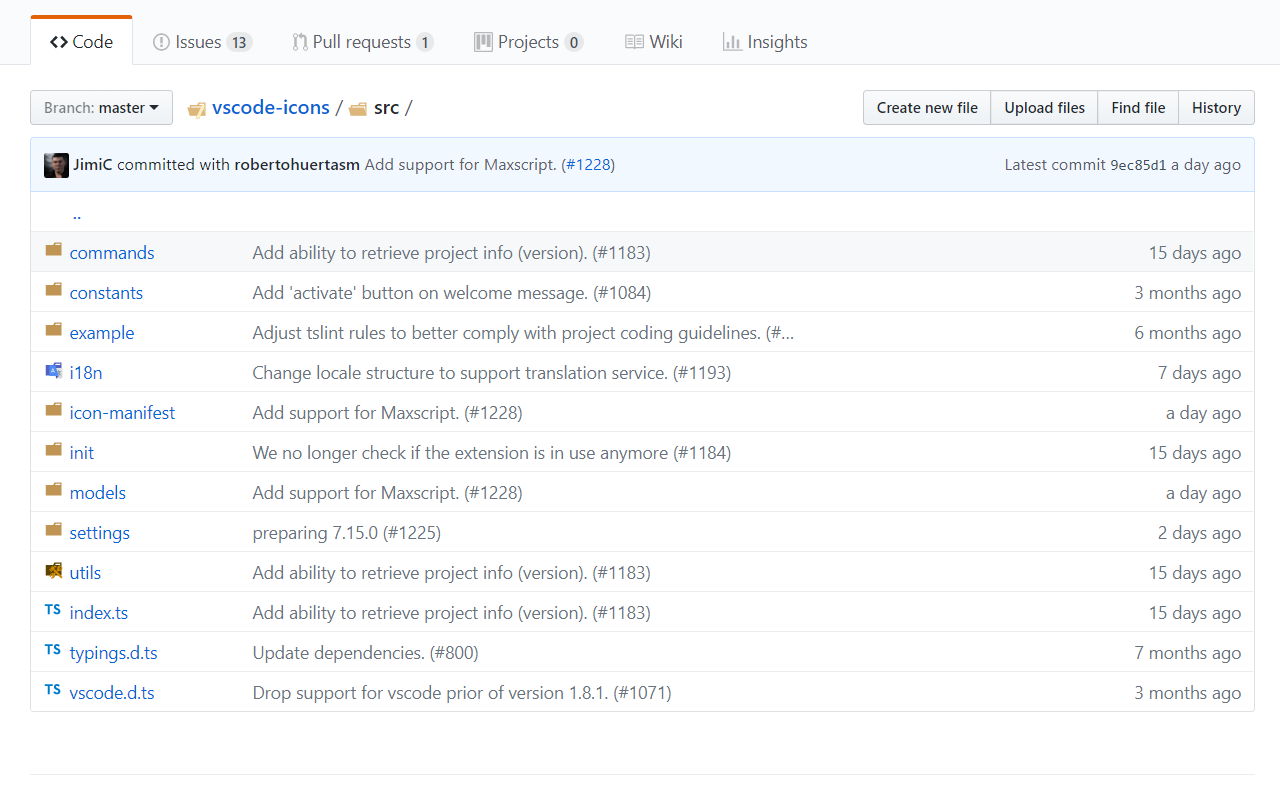Open the constants folder
This screenshot has width=1280, height=800.
(106, 293)
